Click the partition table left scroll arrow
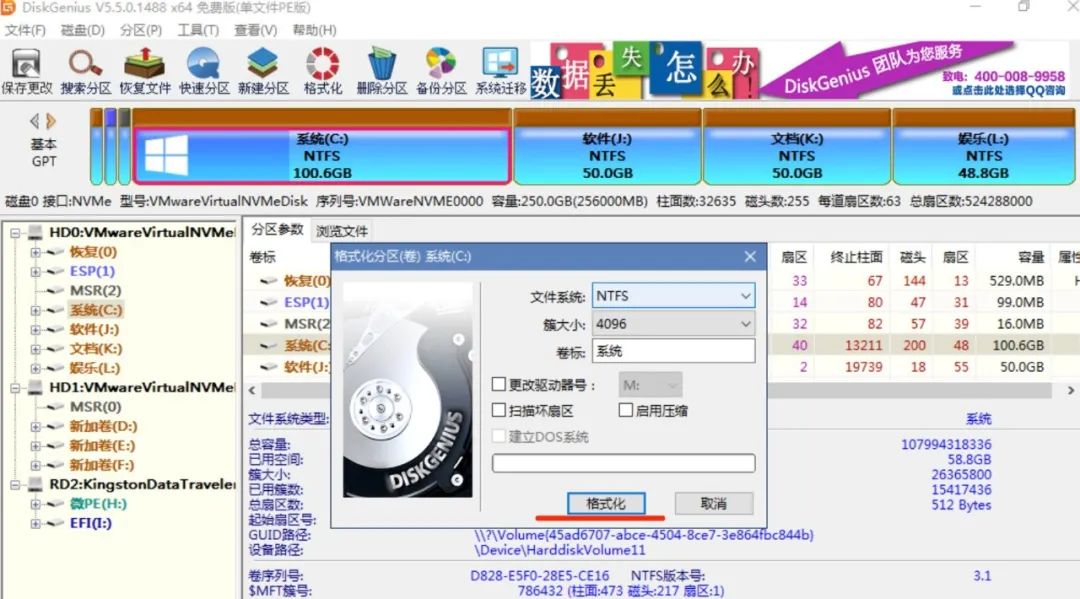 252,390
